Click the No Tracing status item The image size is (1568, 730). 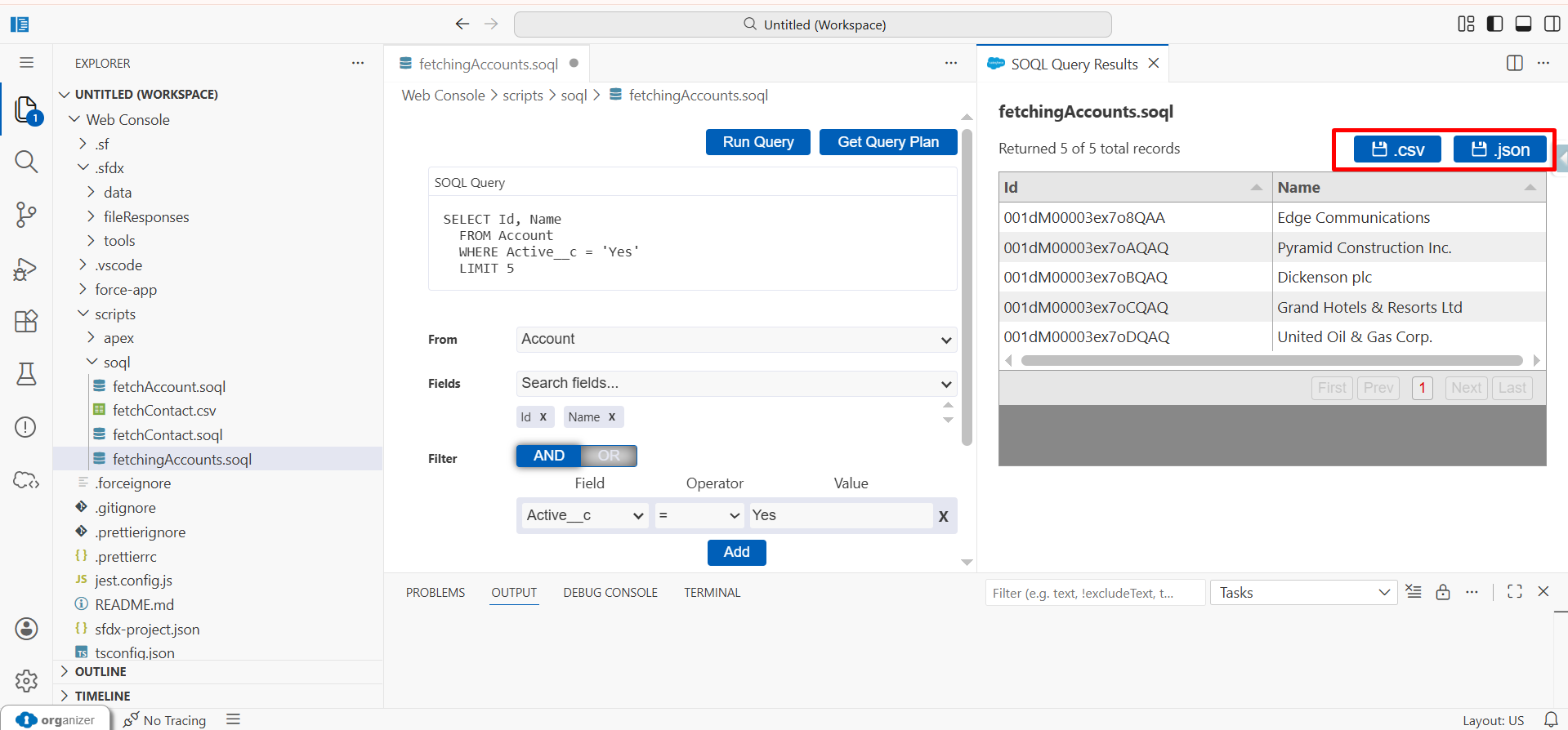coord(164,719)
